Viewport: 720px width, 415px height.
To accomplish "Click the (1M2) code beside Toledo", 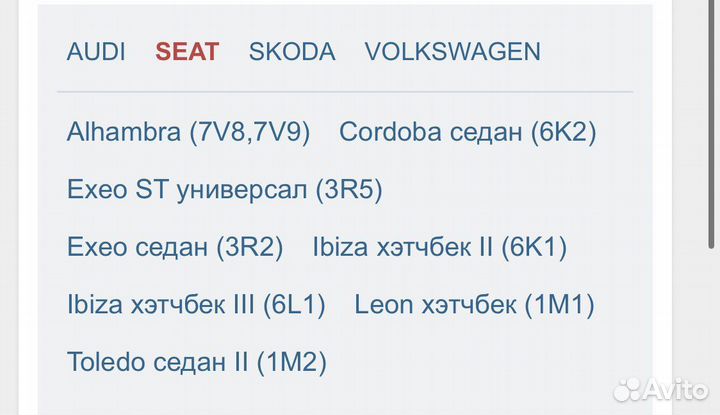I will pyautogui.click(x=291, y=362).
